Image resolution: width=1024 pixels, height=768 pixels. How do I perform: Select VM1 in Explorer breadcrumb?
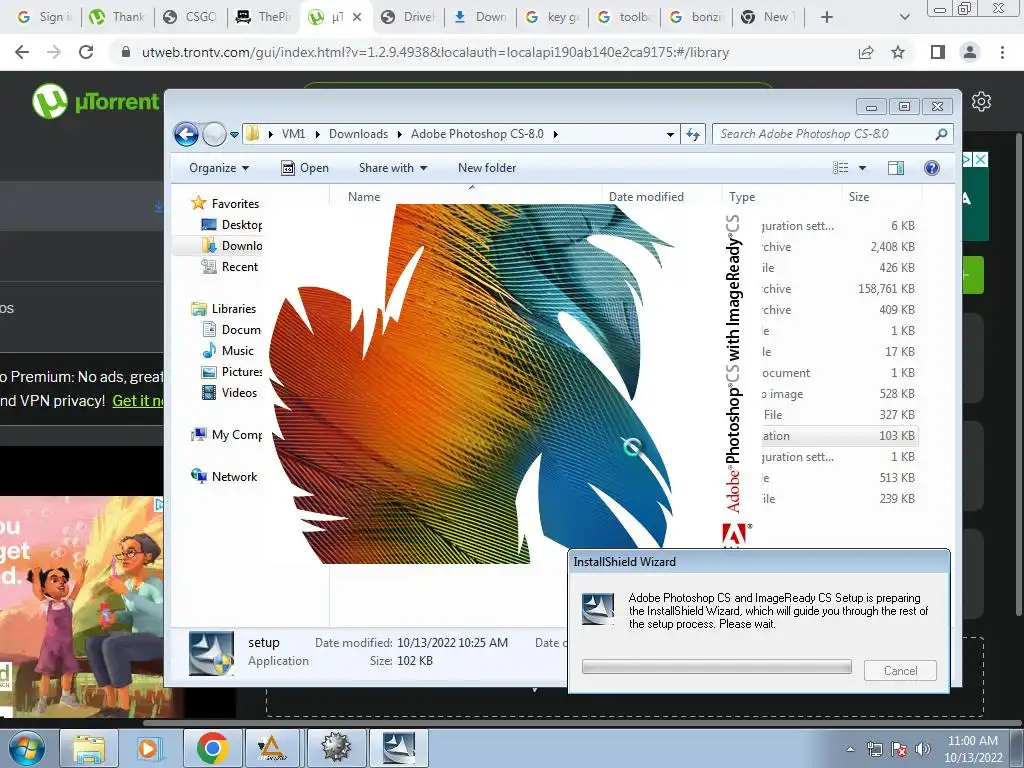[x=293, y=134]
